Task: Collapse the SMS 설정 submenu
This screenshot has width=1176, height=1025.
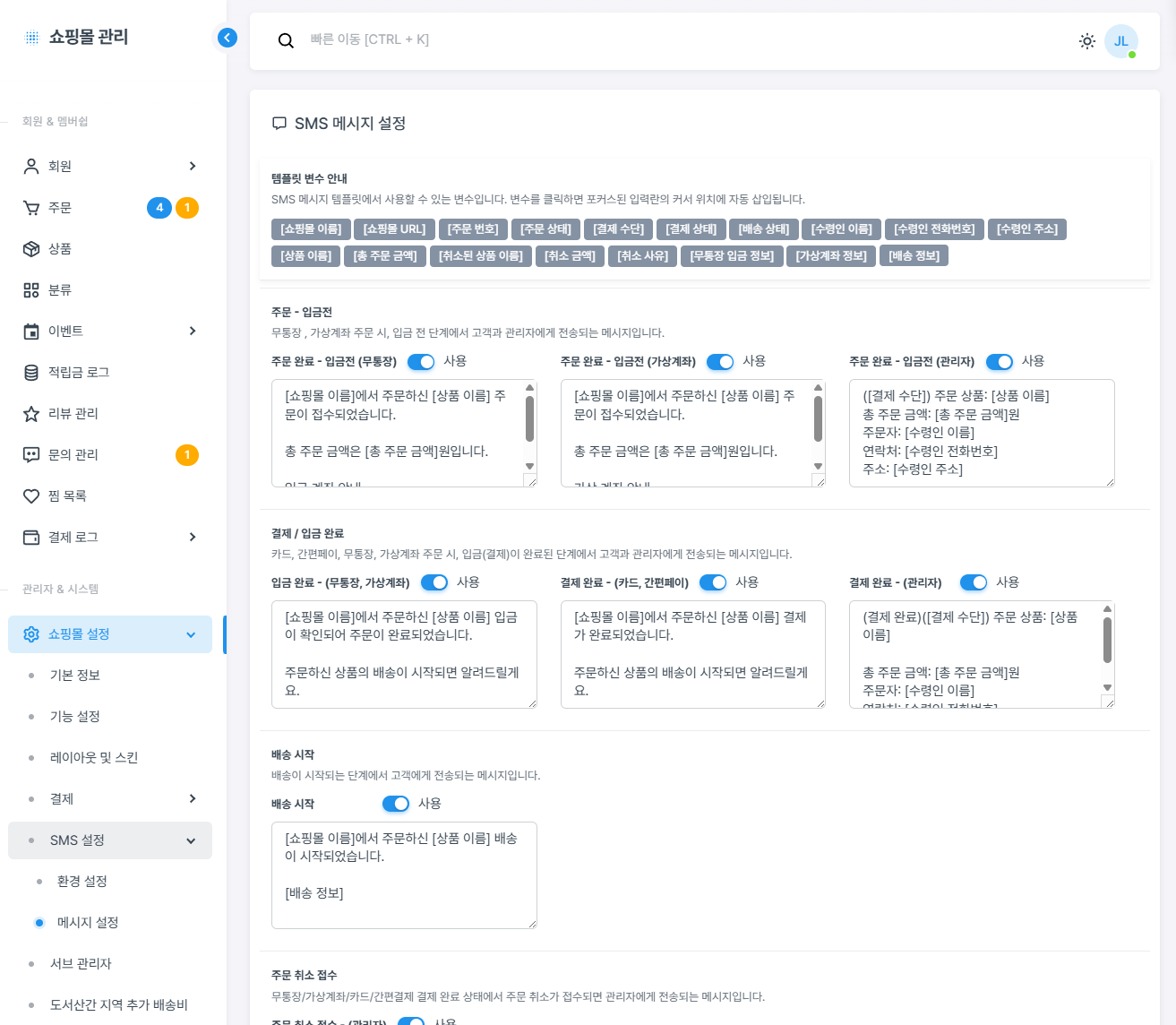Action: pos(191,840)
